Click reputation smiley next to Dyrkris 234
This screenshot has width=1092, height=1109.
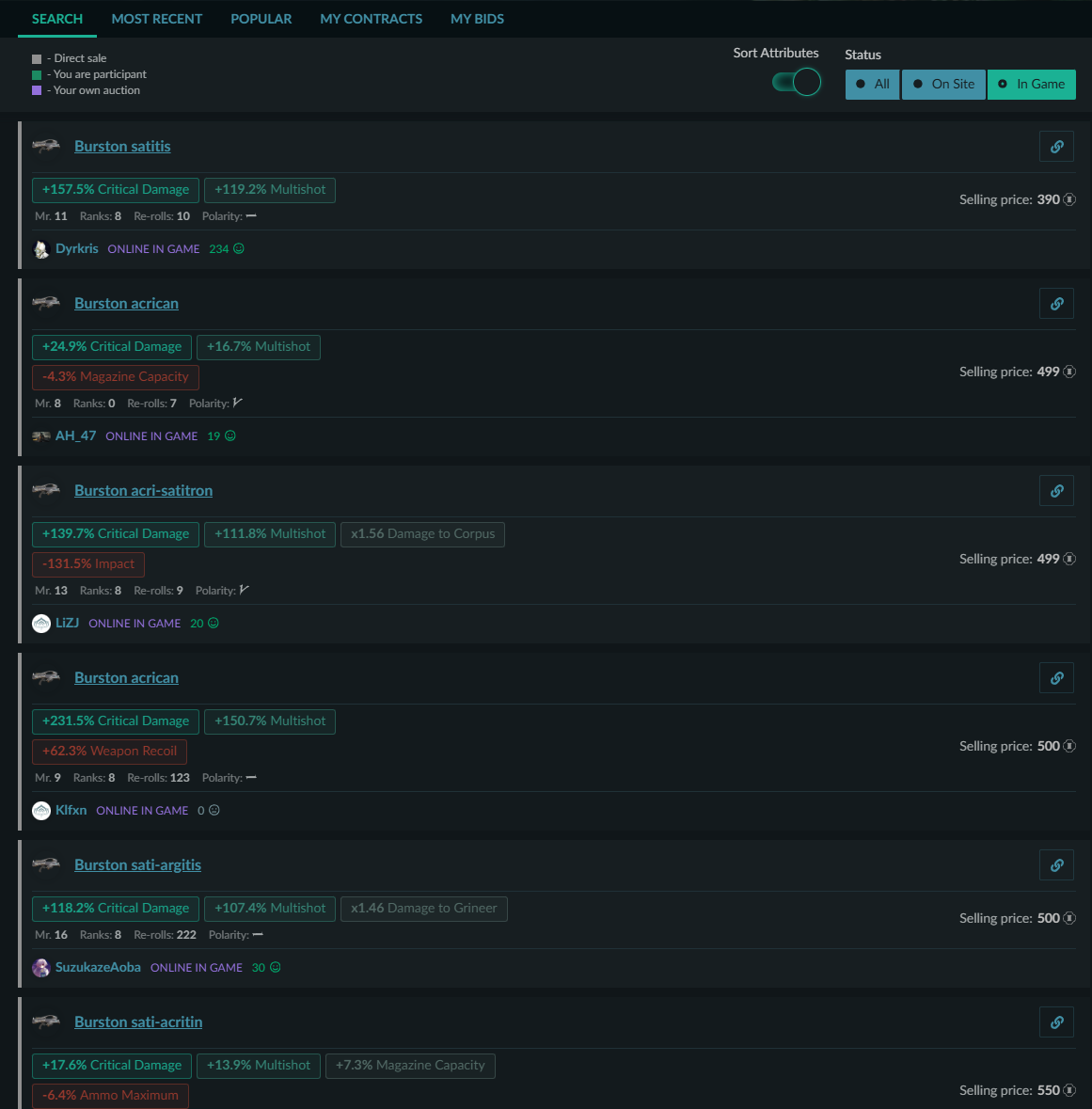[x=239, y=249]
